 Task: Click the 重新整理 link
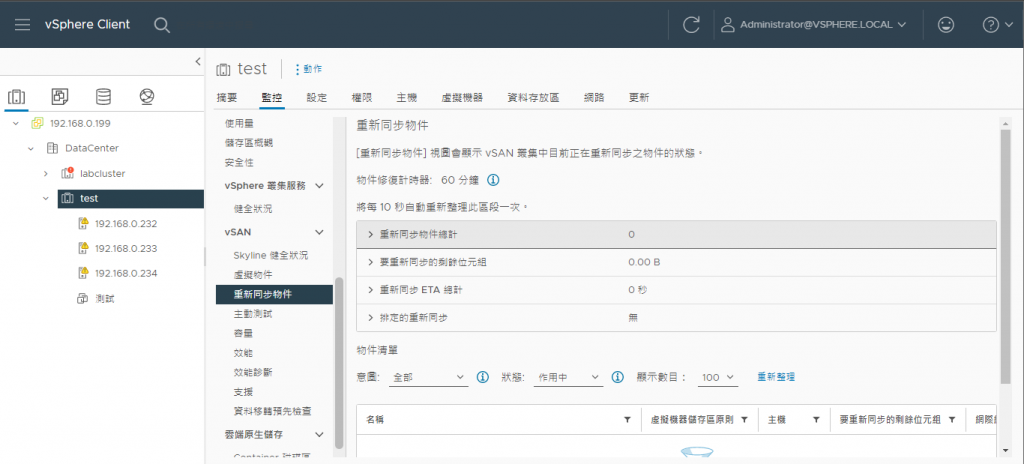(776, 377)
